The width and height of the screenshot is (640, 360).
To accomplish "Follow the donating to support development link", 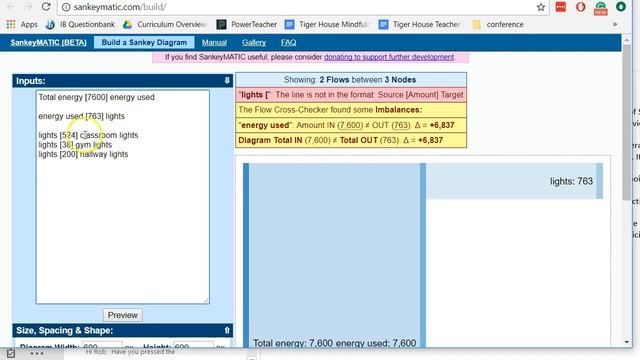I will click(389, 57).
